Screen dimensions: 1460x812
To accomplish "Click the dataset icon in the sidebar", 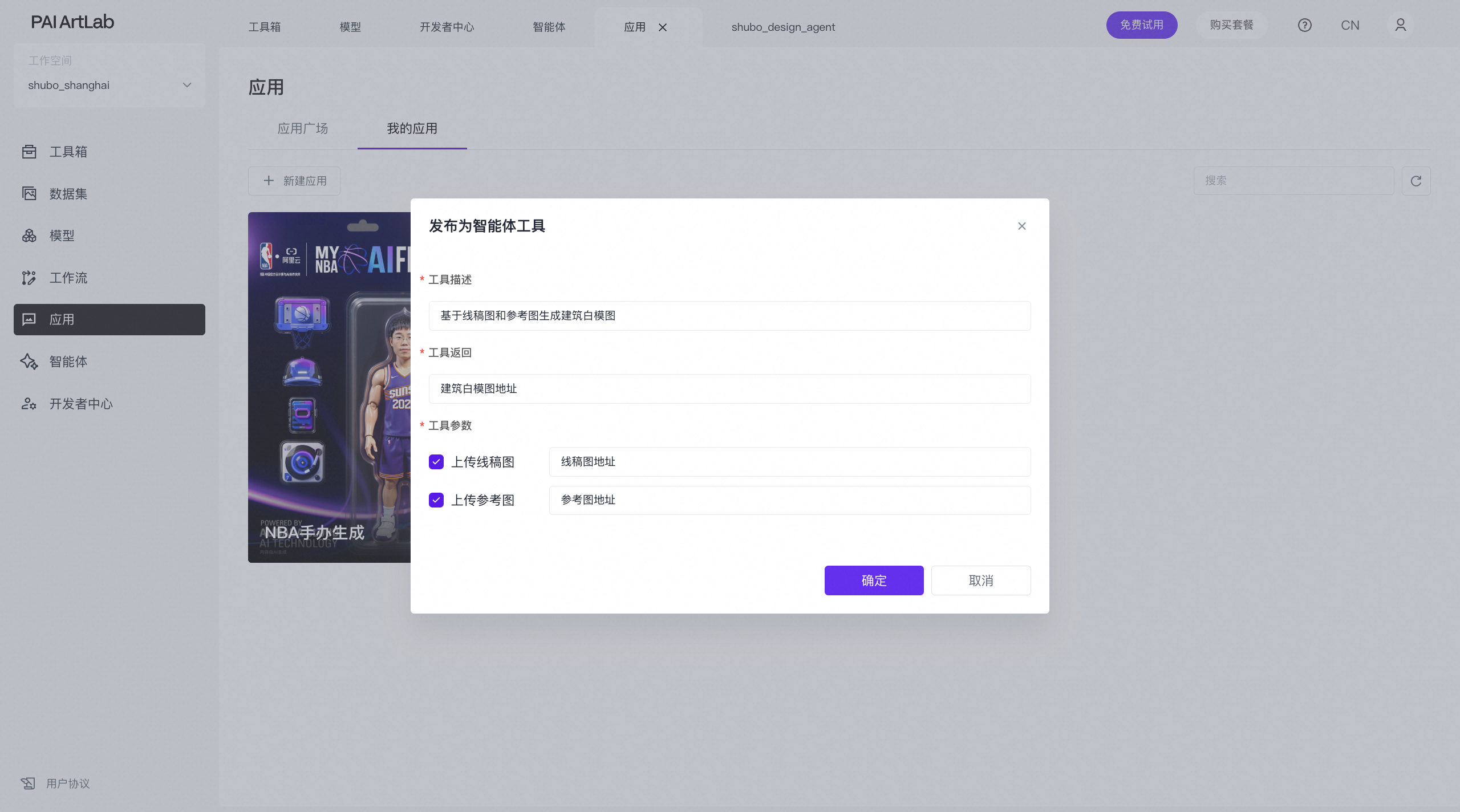I will point(29,194).
